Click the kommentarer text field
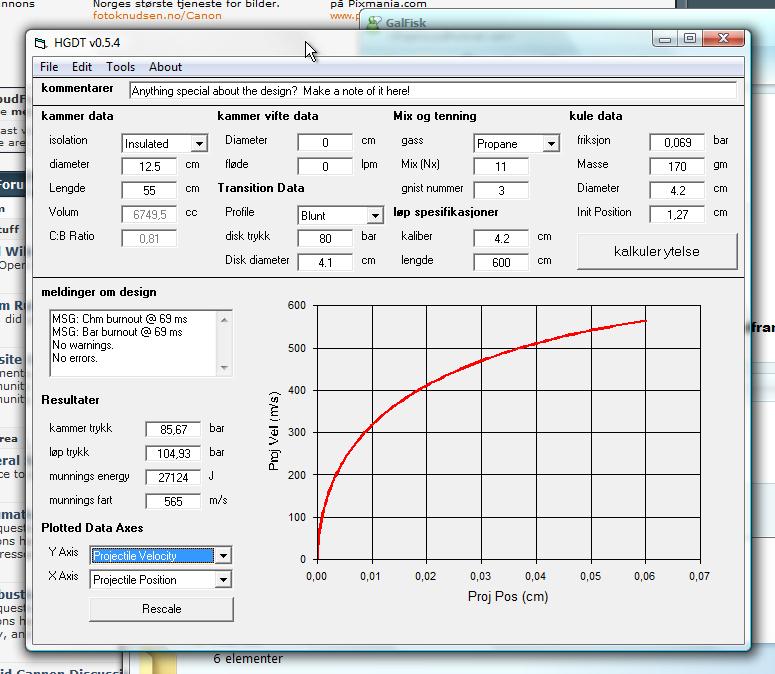Viewport: 775px width, 674px height. click(x=432, y=91)
